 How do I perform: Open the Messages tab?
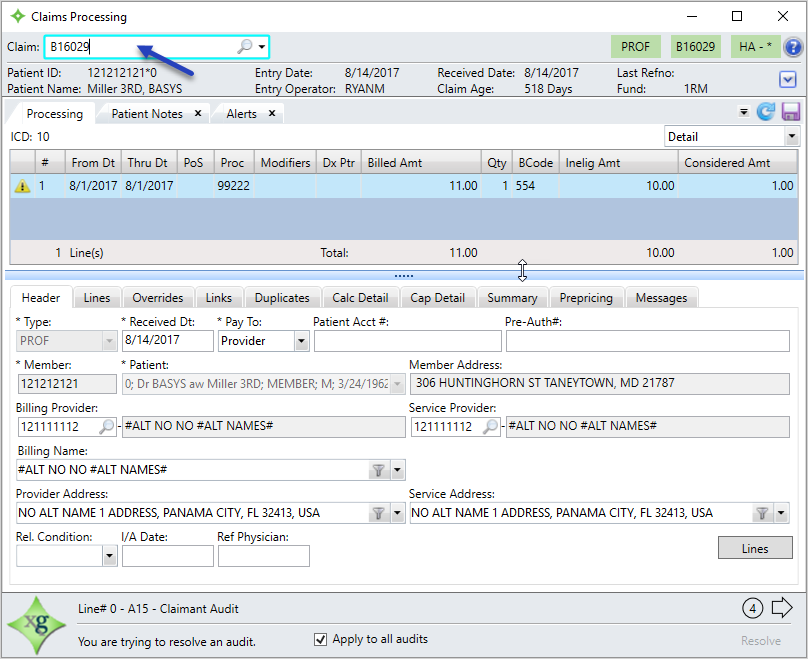click(661, 298)
